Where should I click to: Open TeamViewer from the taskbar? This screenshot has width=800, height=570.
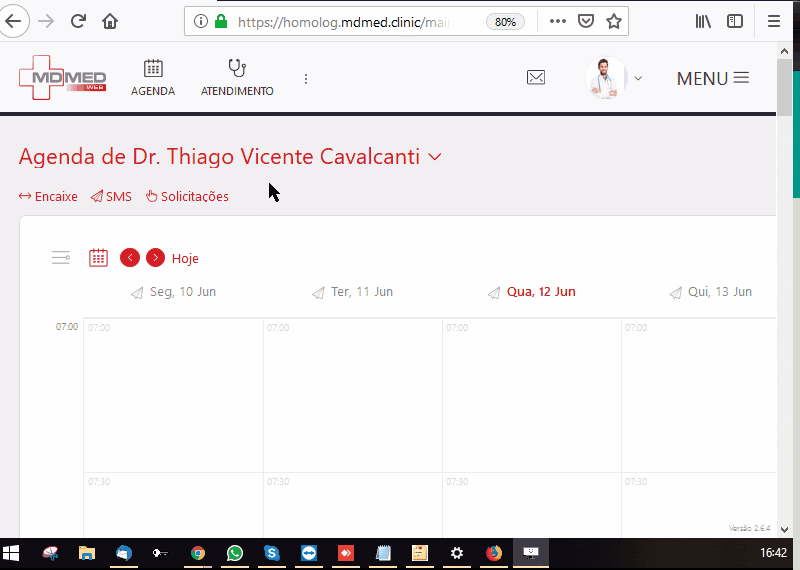pyautogui.click(x=309, y=553)
